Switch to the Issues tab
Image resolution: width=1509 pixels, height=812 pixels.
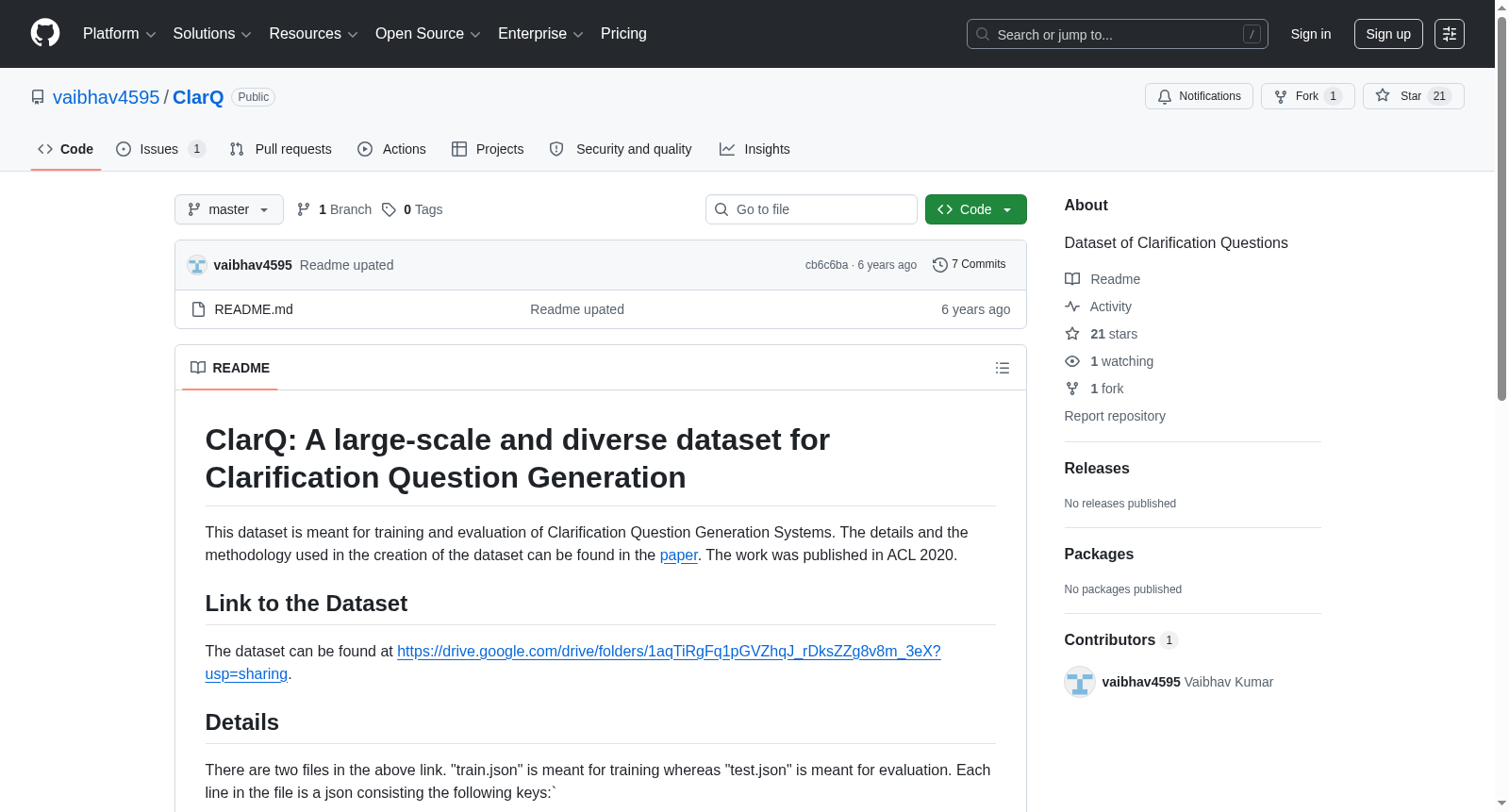click(160, 149)
